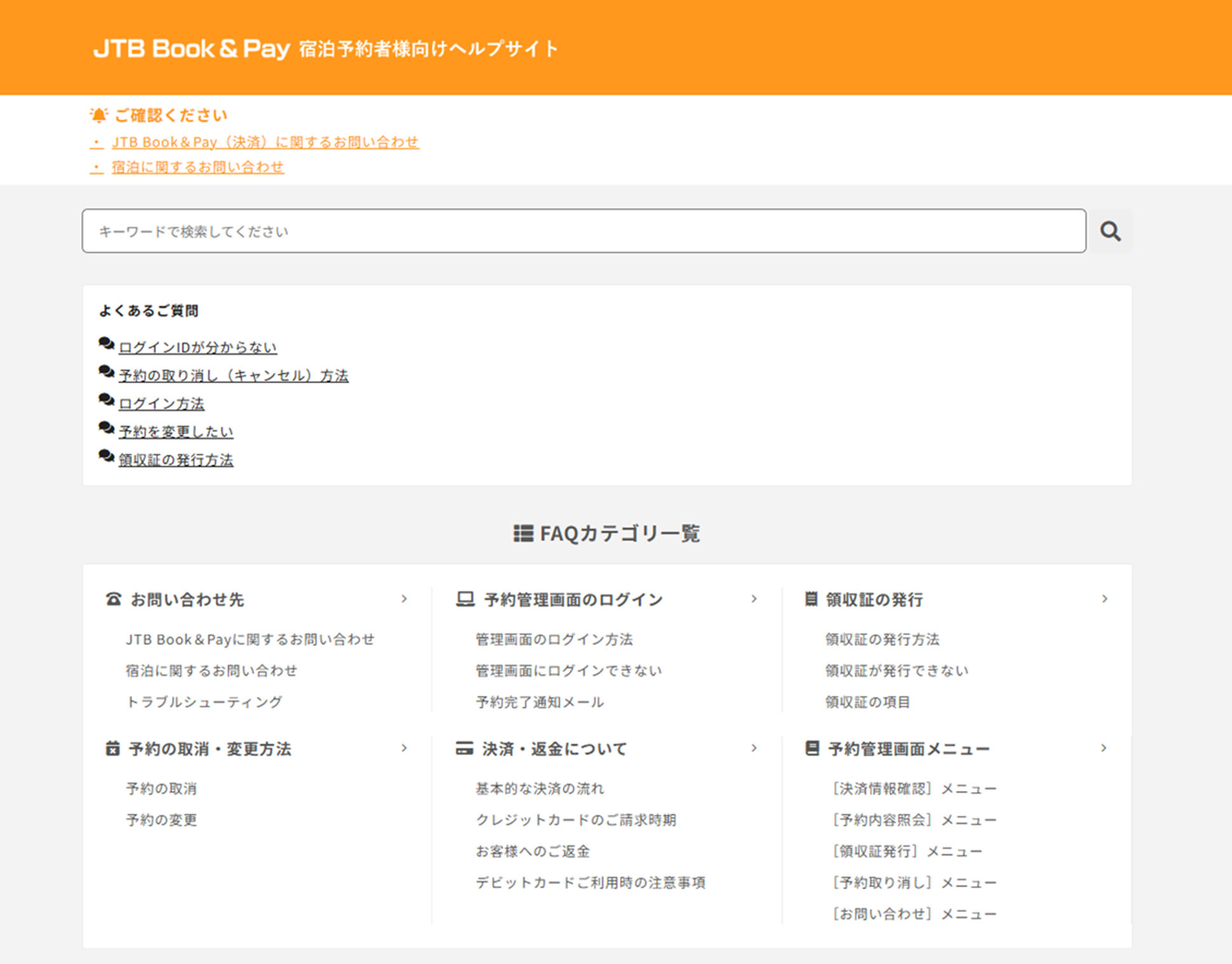
Task: Click the telephone icon beside お問い合わせ先
Action: tap(114, 599)
